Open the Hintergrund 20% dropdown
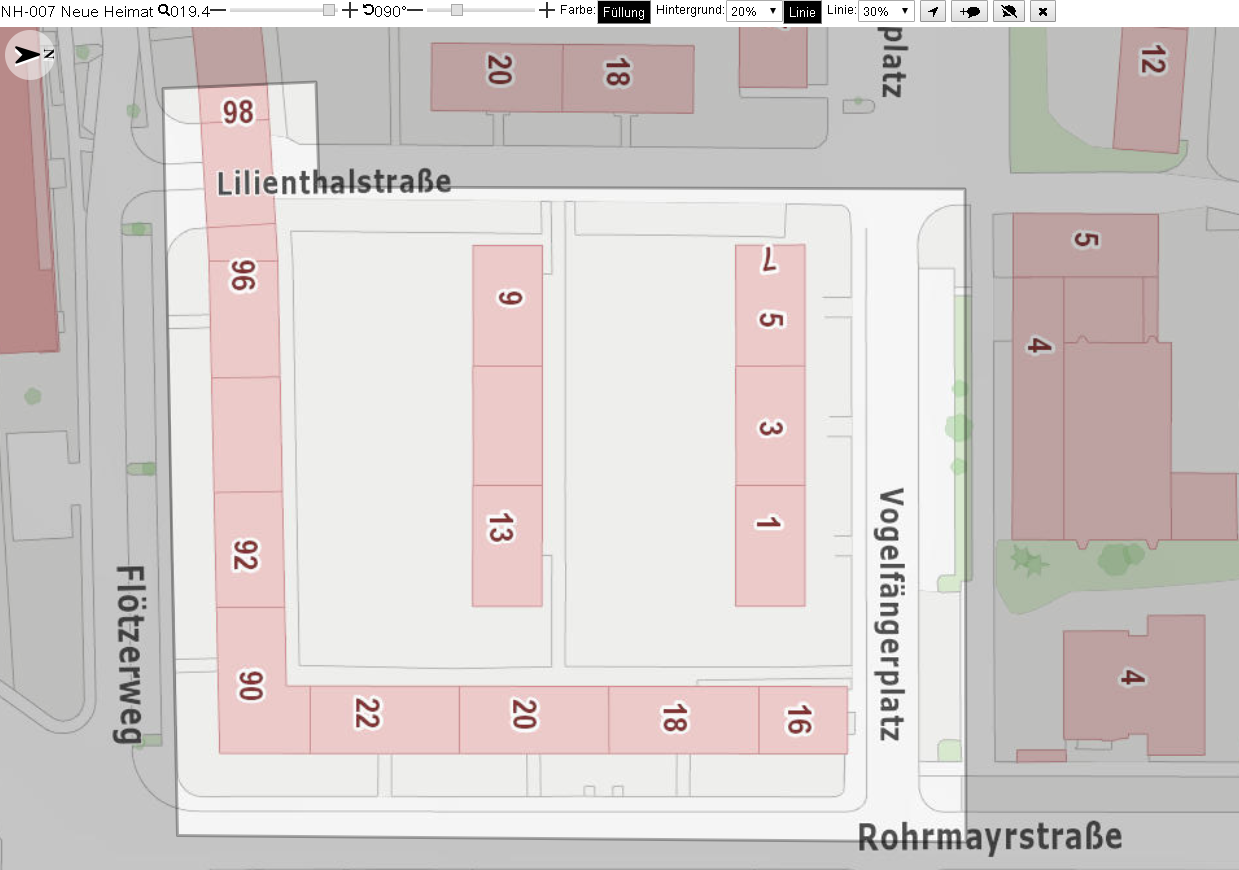1239x870 pixels. pyautogui.click(x=754, y=12)
